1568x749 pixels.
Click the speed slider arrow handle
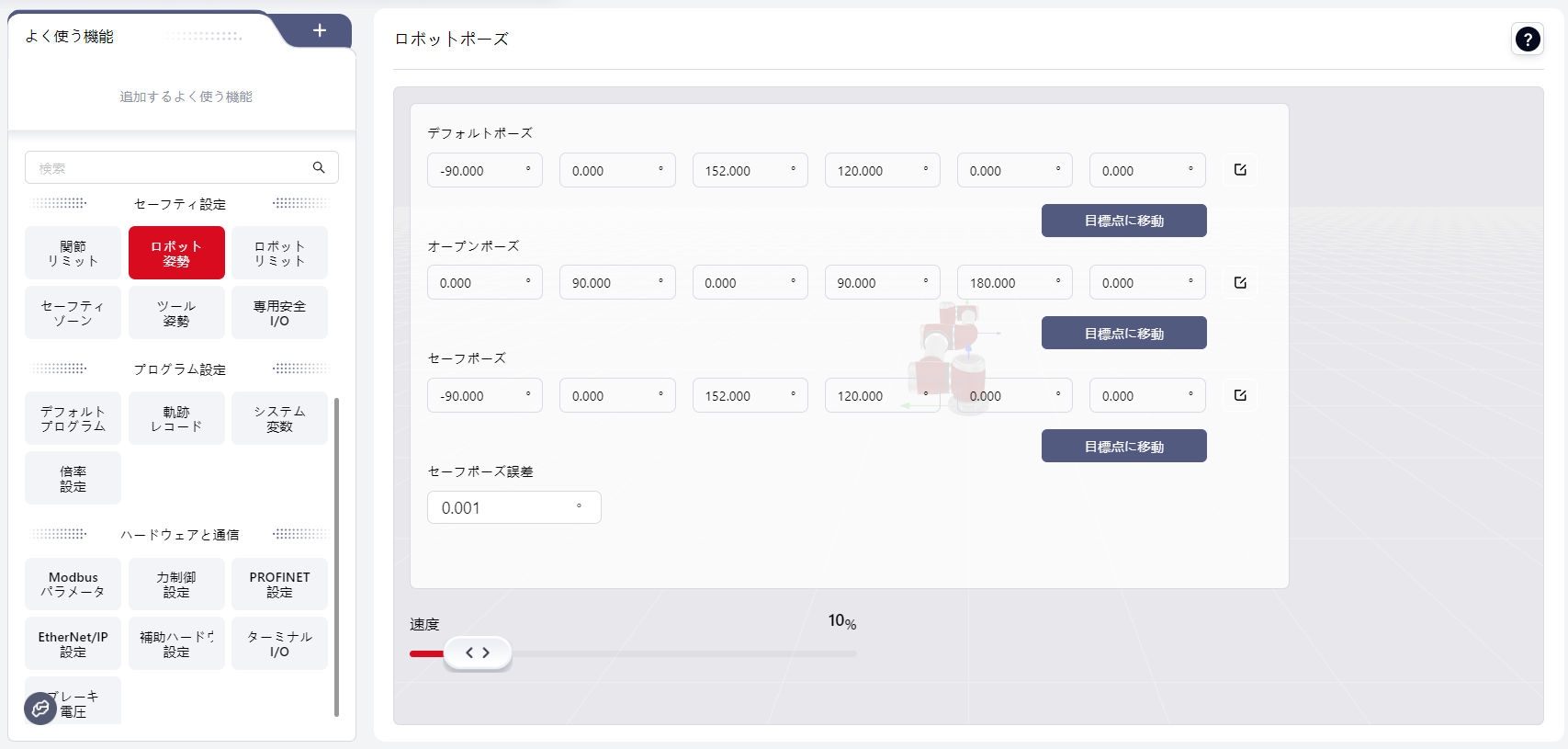pos(477,653)
